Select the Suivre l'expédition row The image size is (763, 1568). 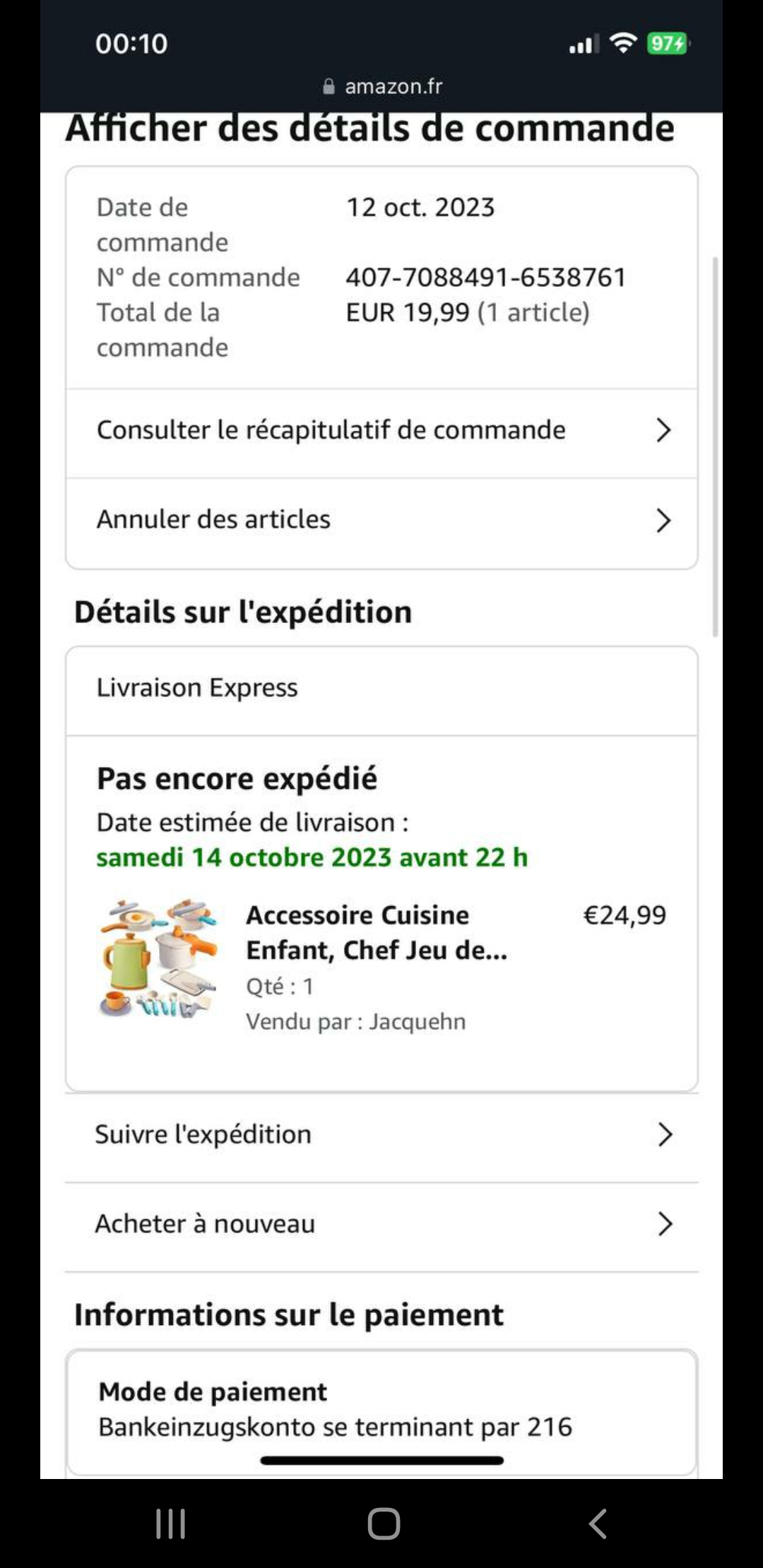381,1135
